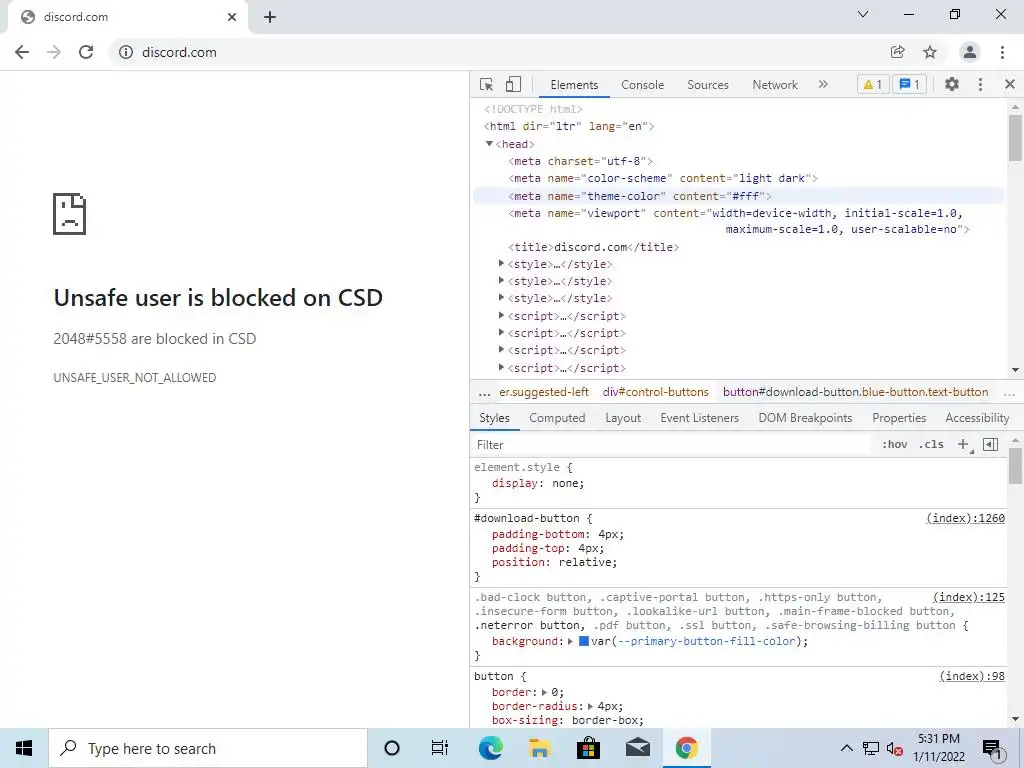Open DevTools settings gear
The height and width of the screenshot is (768, 1024).
[952, 84]
